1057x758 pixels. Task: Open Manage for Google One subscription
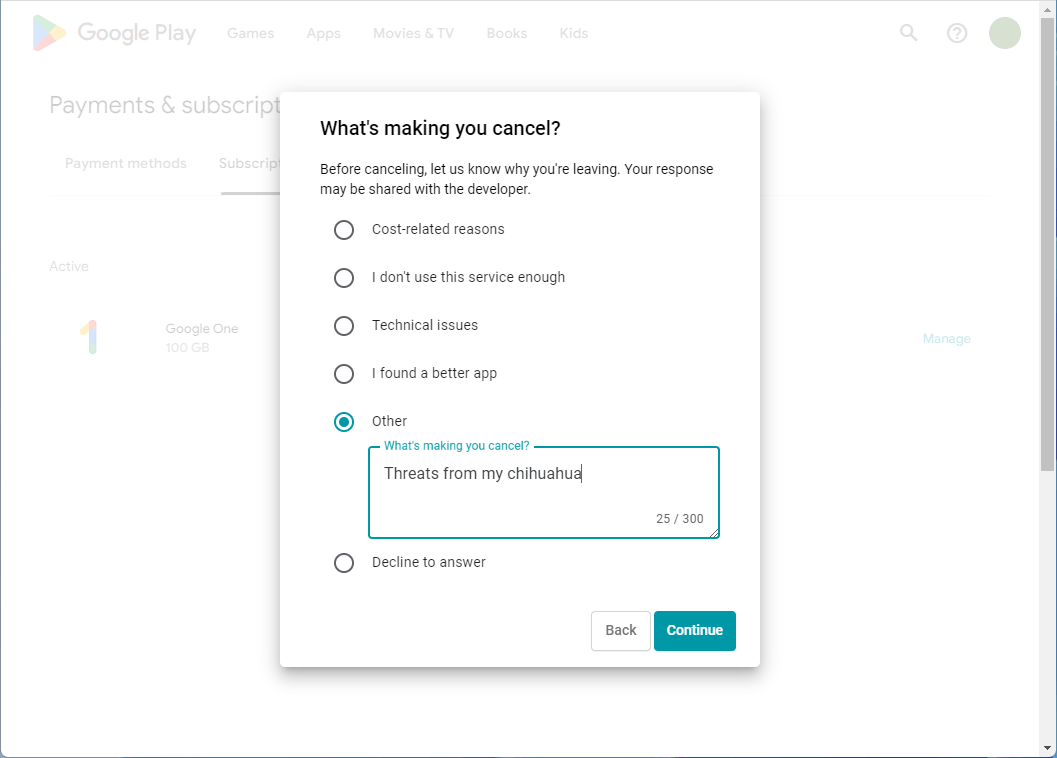pyautogui.click(x=946, y=338)
